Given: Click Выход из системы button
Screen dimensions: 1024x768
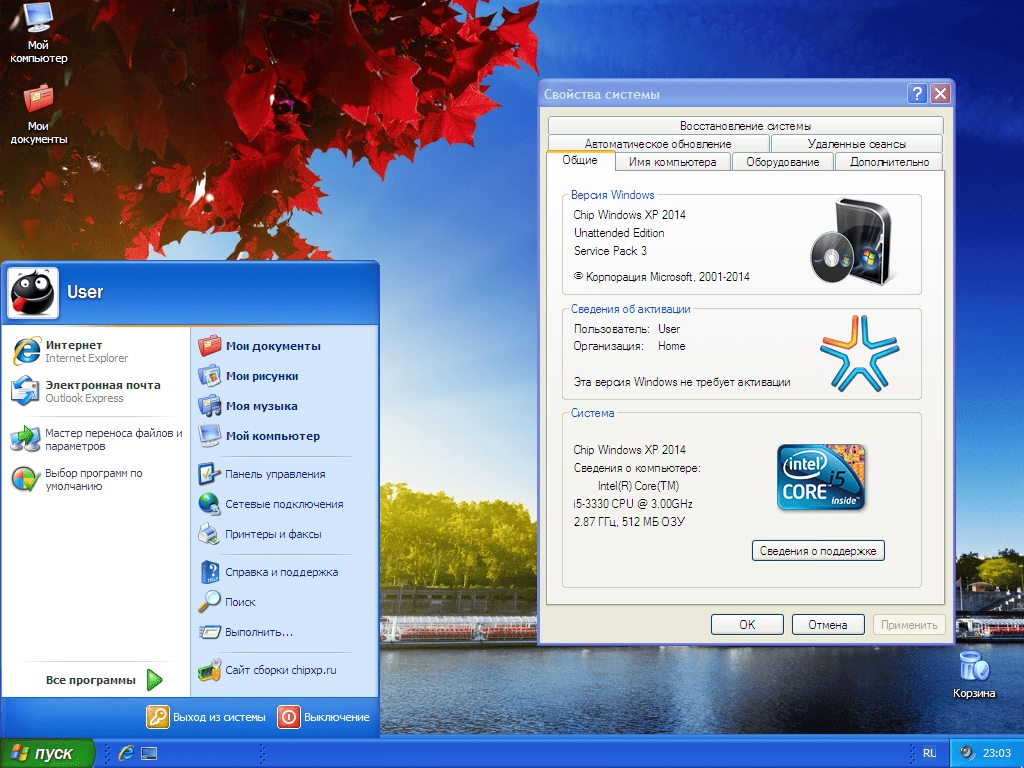Looking at the screenshot, I should coord(206,716).
